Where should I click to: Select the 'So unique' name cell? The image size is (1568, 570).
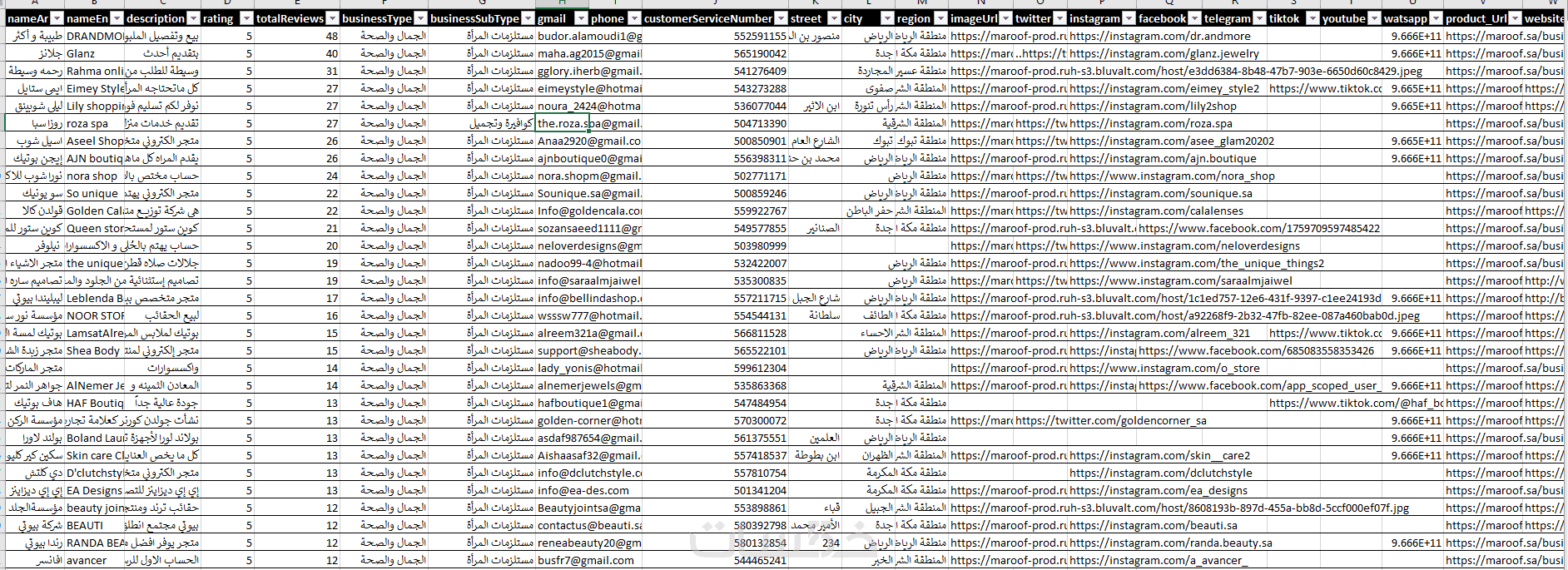(x=94, y=193)
